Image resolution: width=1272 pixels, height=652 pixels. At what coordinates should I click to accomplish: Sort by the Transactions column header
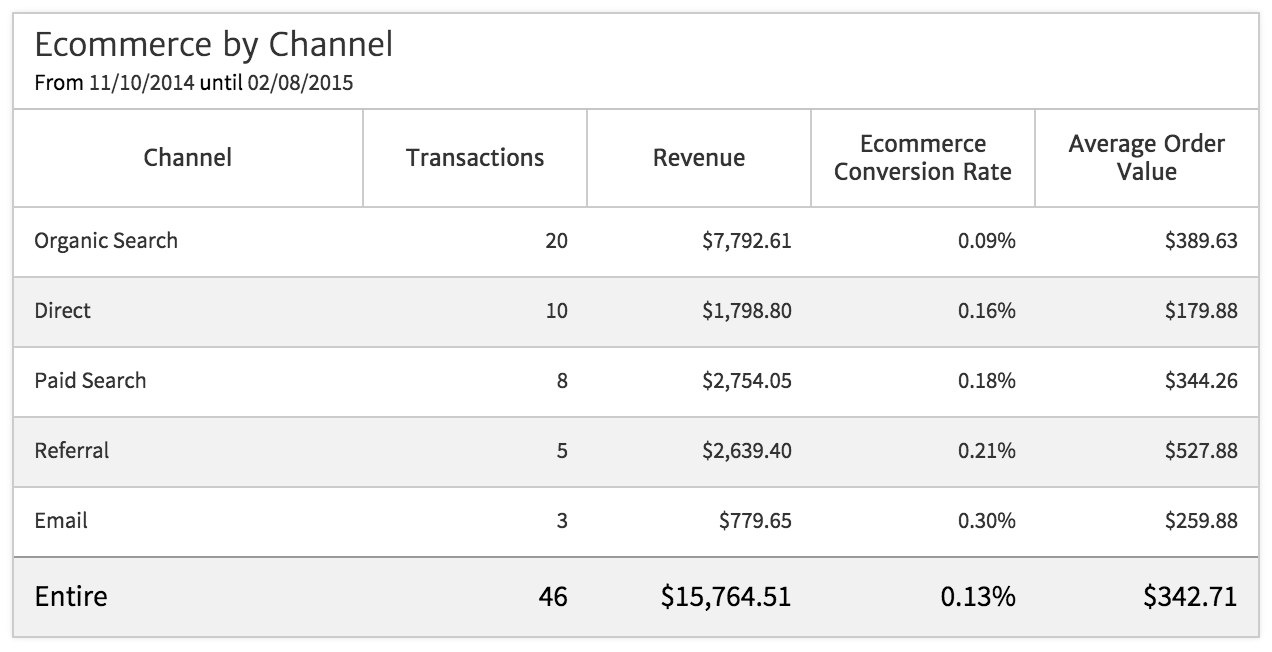click(475, 158)
